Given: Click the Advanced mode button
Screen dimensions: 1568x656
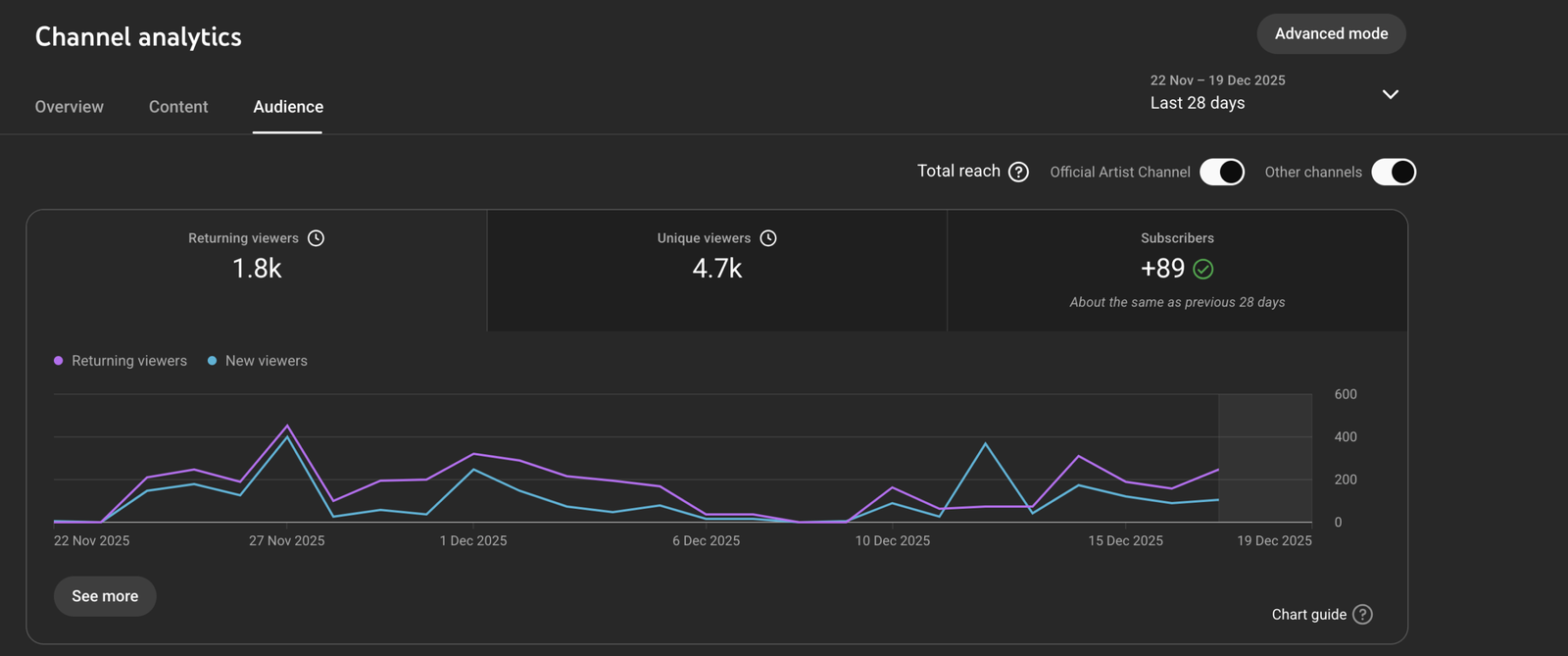Looking at the screenshot, I should (x=1331, y=33).
